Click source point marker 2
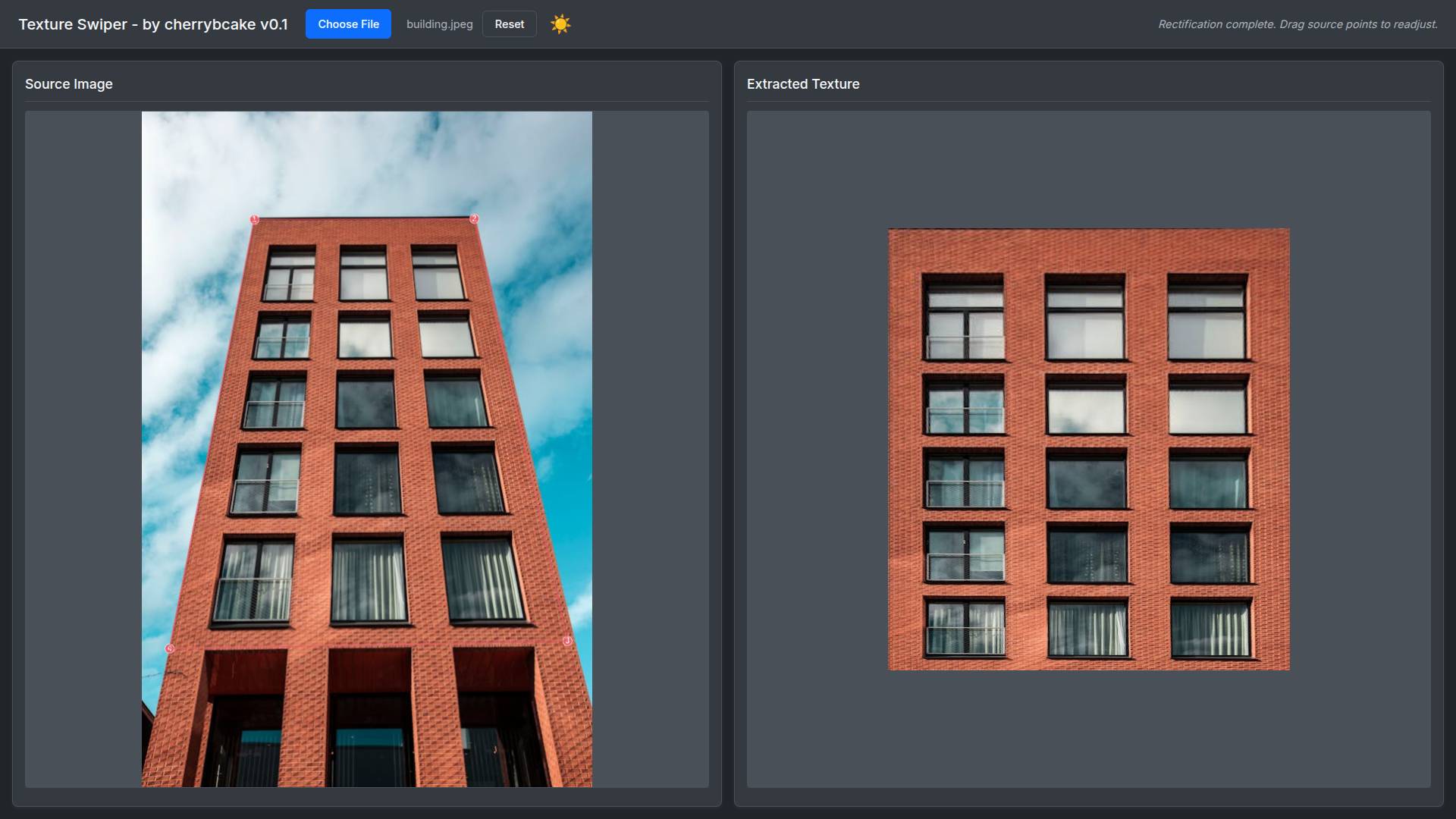 point(474,219)
